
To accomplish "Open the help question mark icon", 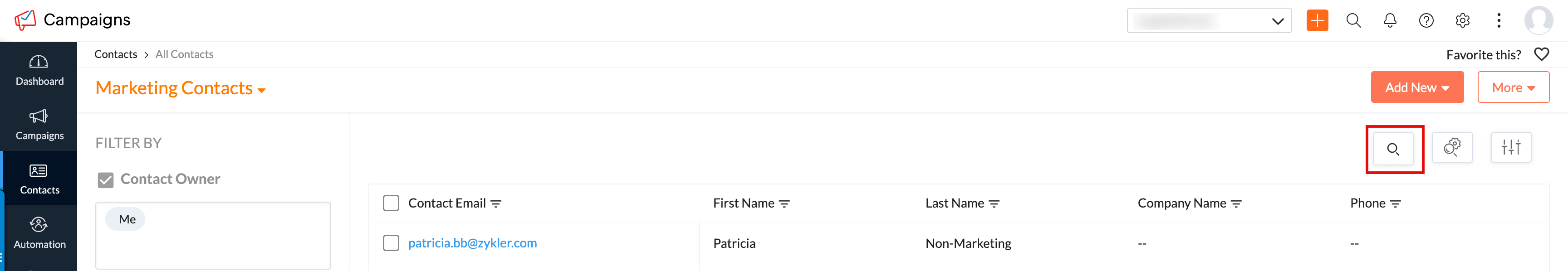I will pos(1426,21).
